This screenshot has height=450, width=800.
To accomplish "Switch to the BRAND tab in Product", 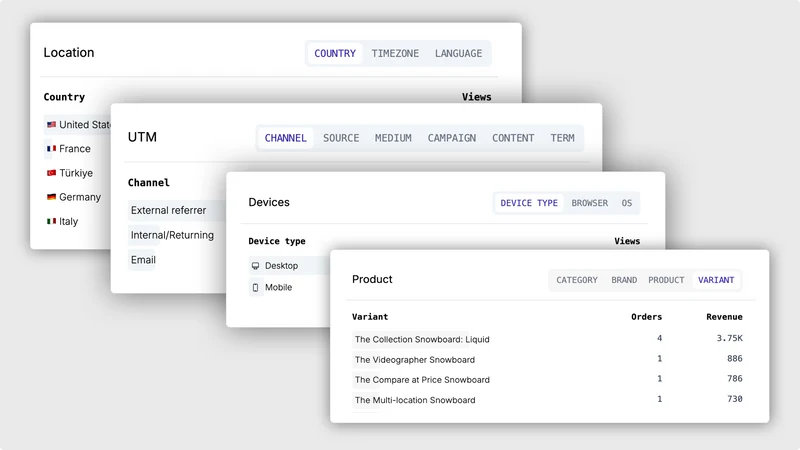I will tap(624, 280).
